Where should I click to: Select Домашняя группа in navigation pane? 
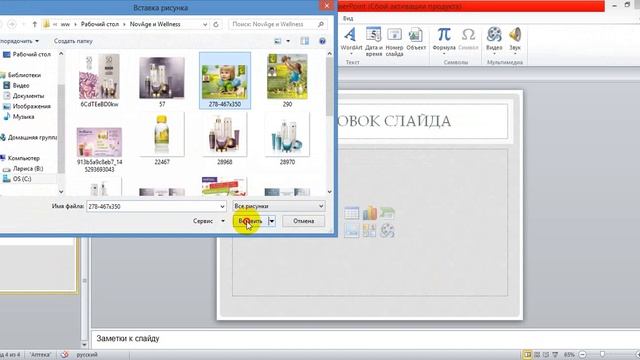tap(32, 138)
